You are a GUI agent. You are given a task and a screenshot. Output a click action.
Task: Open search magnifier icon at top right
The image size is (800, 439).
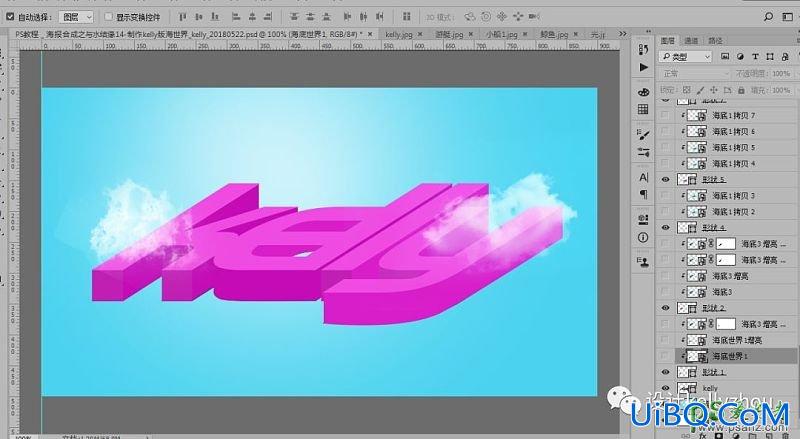coord(768,17)
